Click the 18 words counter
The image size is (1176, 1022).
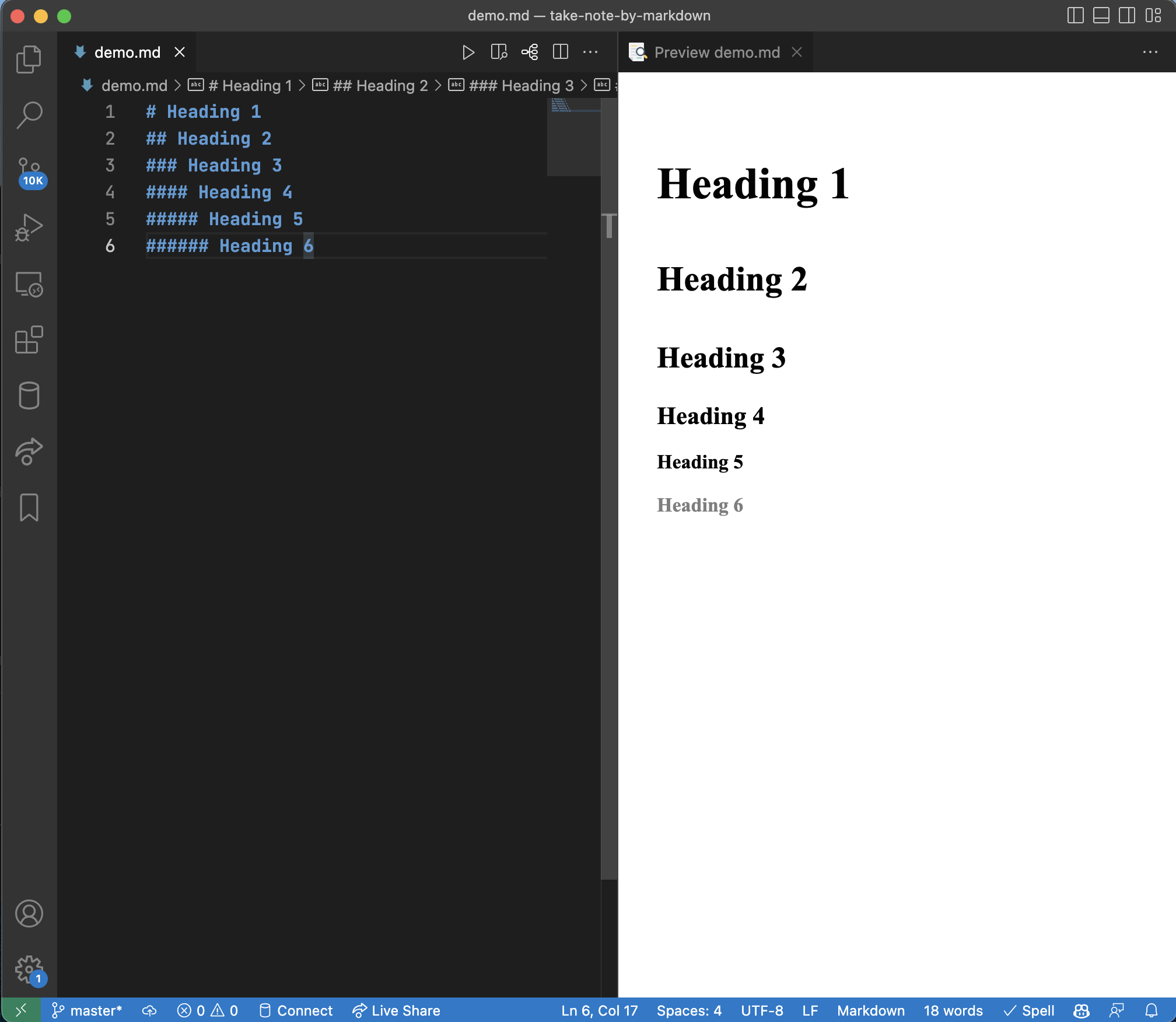[x=953, y=1010]
